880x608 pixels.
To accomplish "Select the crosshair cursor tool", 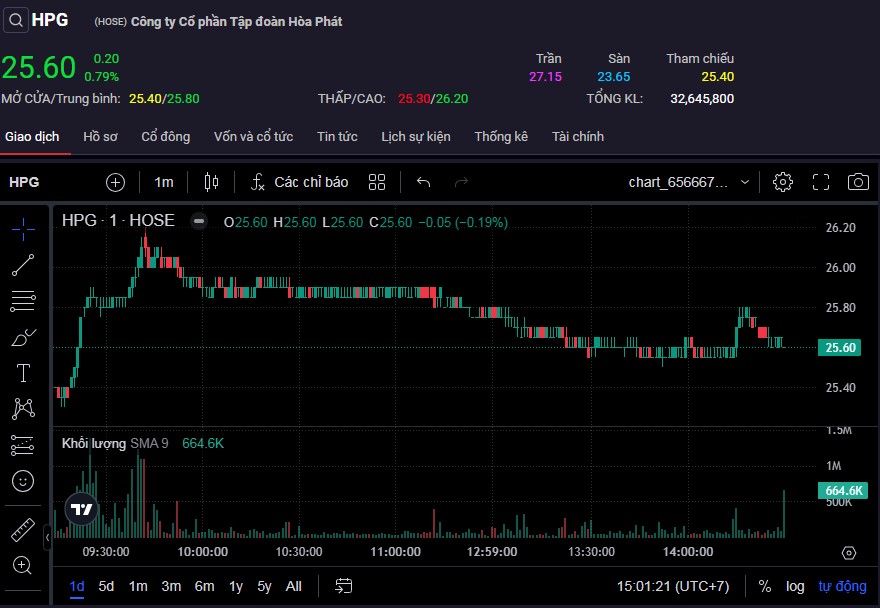I will pos(23,229).
